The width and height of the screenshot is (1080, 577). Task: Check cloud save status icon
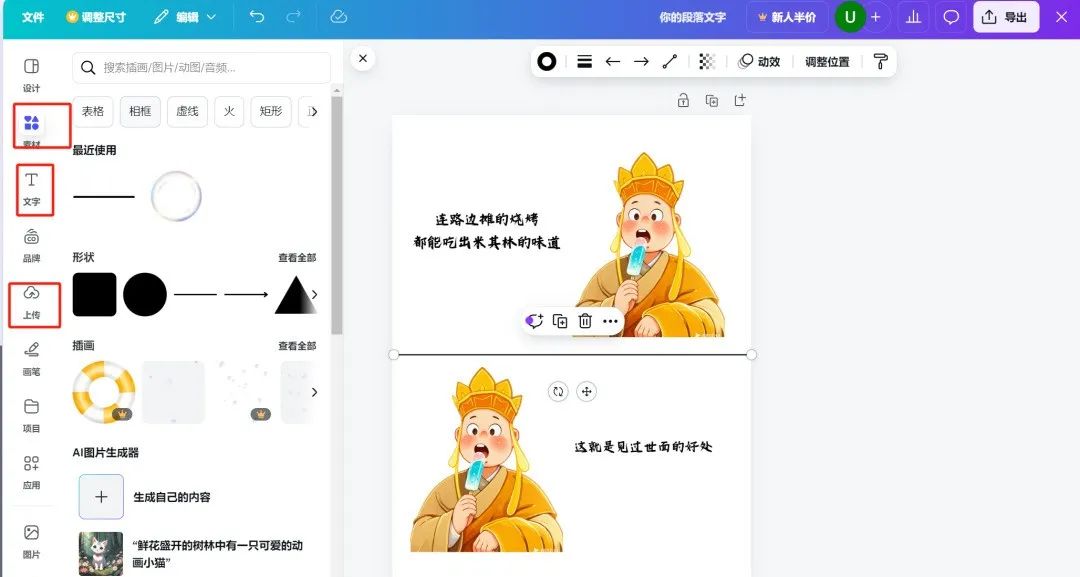pos(338,17)
